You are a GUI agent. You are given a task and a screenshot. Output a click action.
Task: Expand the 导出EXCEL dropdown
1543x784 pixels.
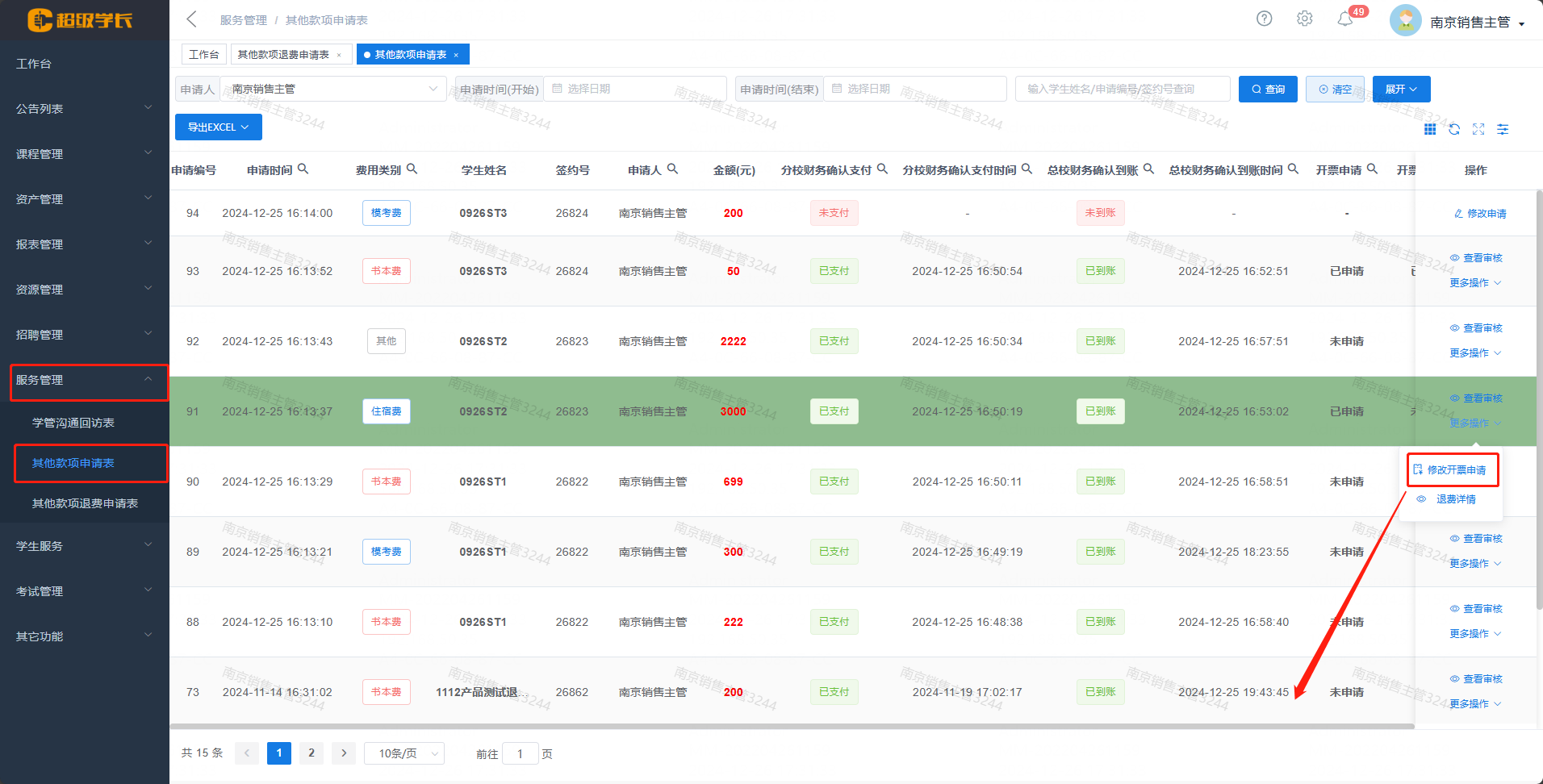(x=218, y=127)
